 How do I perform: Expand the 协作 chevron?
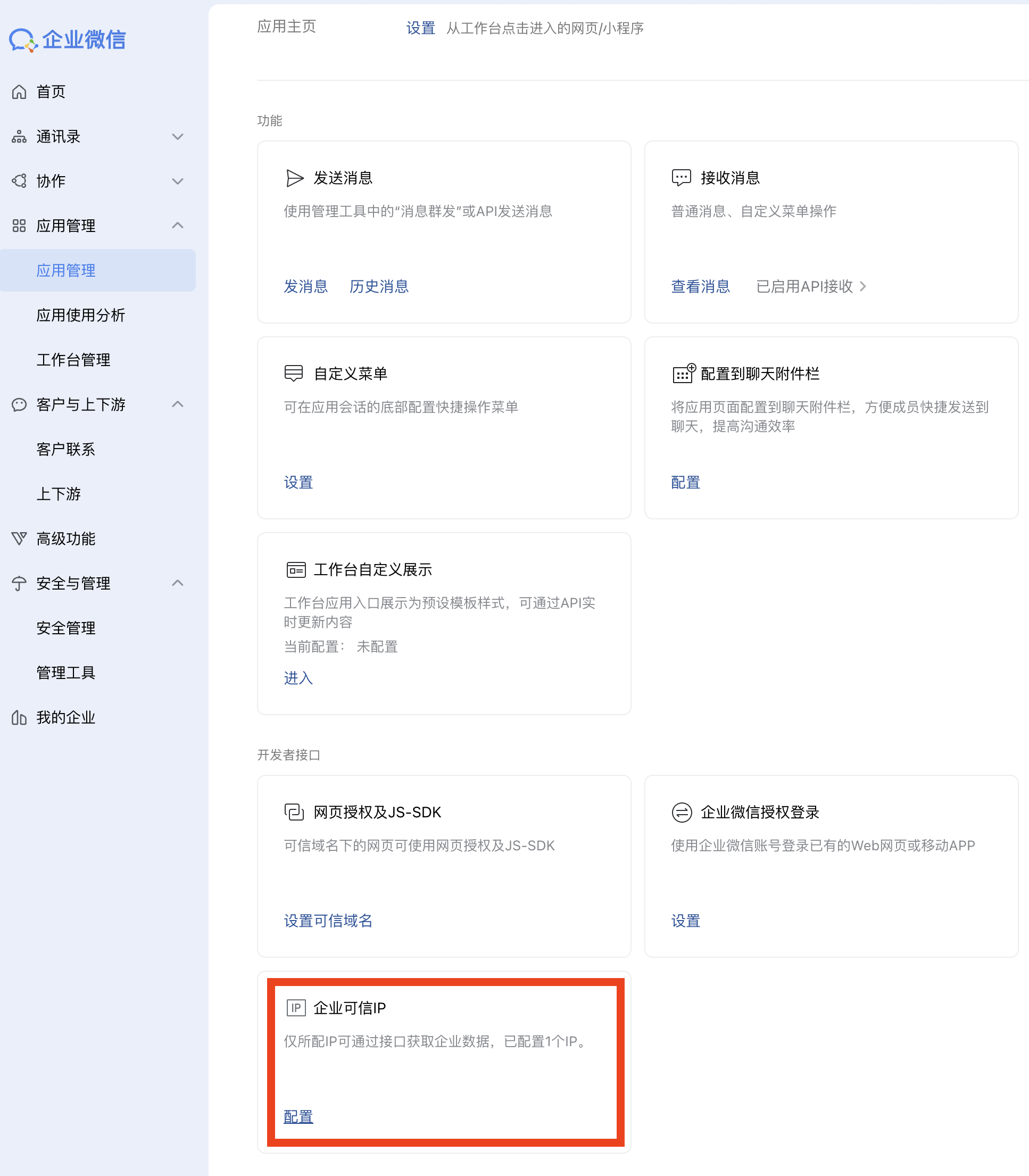coord(178,181)
